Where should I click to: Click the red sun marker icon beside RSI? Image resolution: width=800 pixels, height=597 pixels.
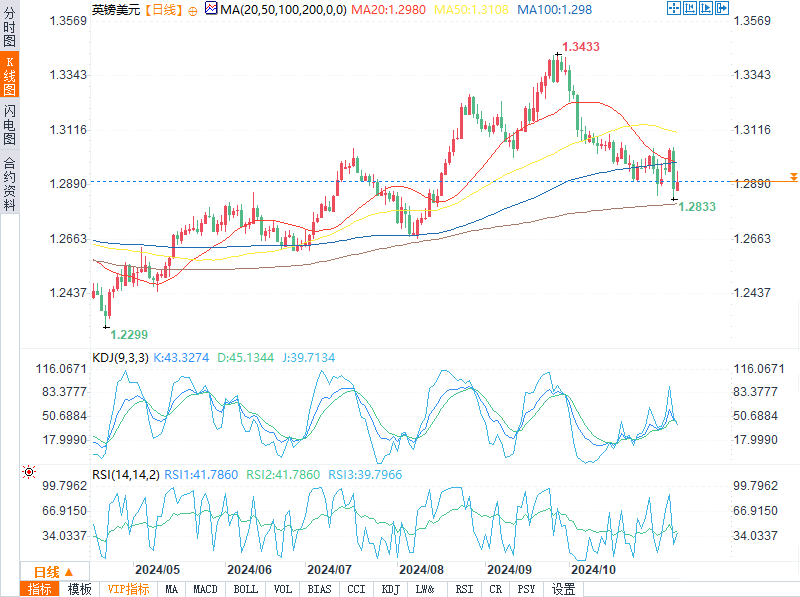29,471
